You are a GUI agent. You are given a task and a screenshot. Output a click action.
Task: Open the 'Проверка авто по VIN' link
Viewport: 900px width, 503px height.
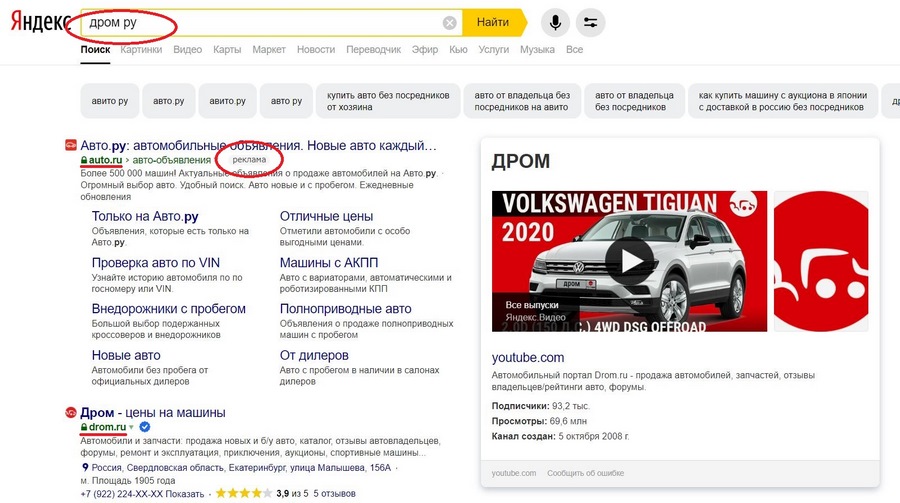click(x=155, y=263)
